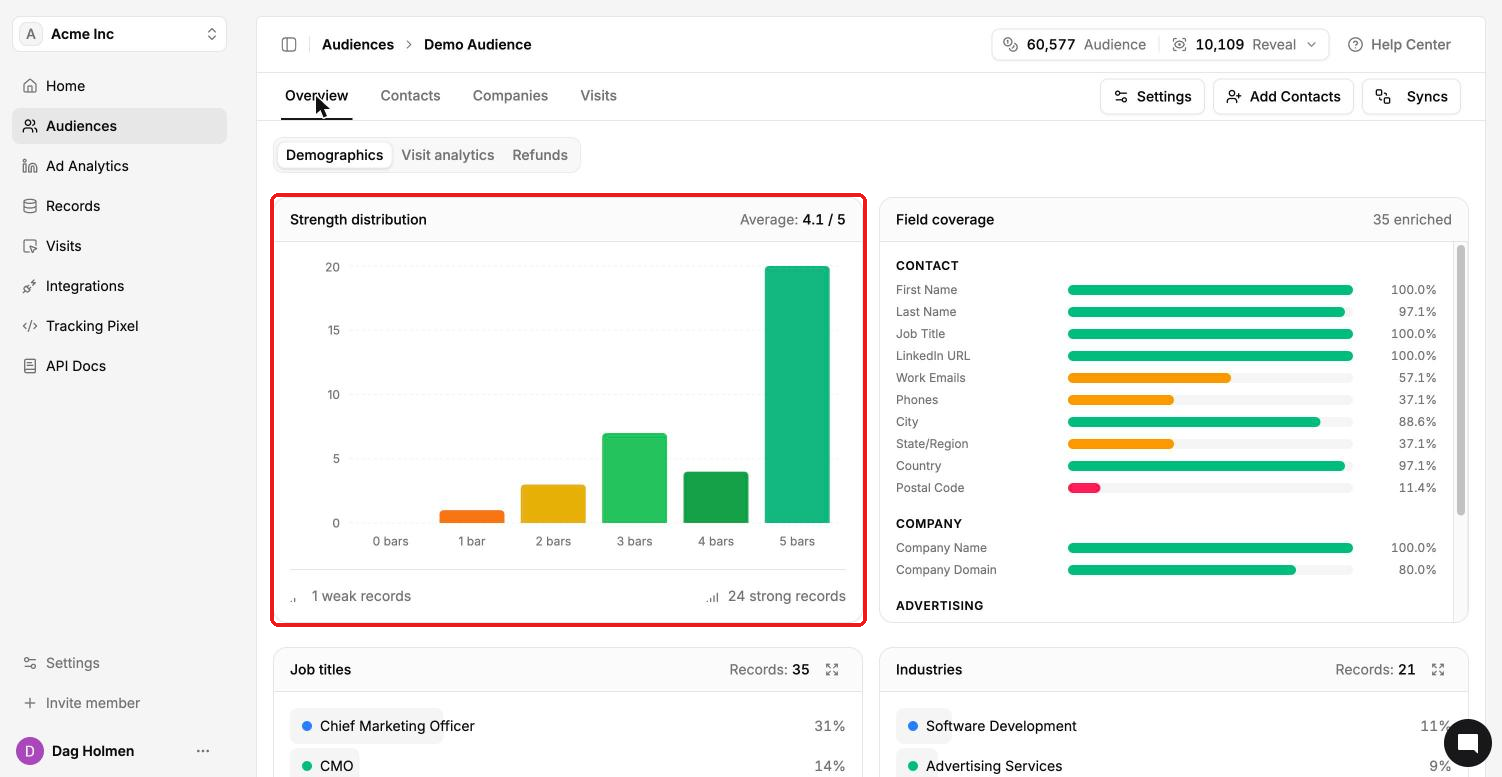Click the Visits sidebar icon
The width and height of the screenshot is (1502, 777).
coord(30,246)
